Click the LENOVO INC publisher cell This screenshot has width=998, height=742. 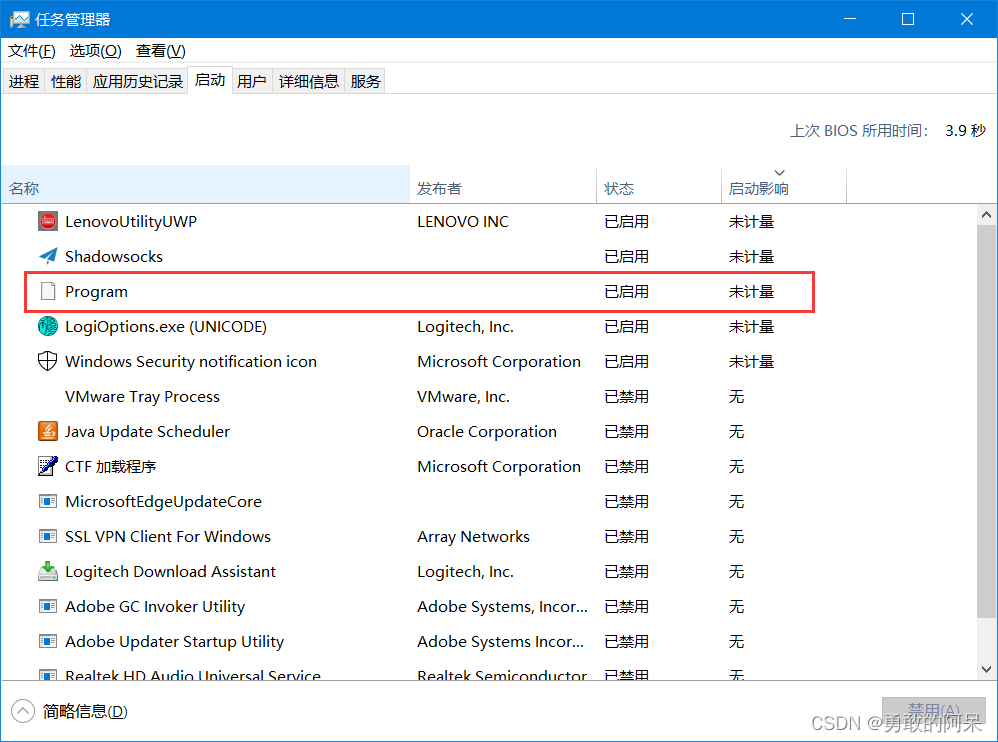point(463,221)
